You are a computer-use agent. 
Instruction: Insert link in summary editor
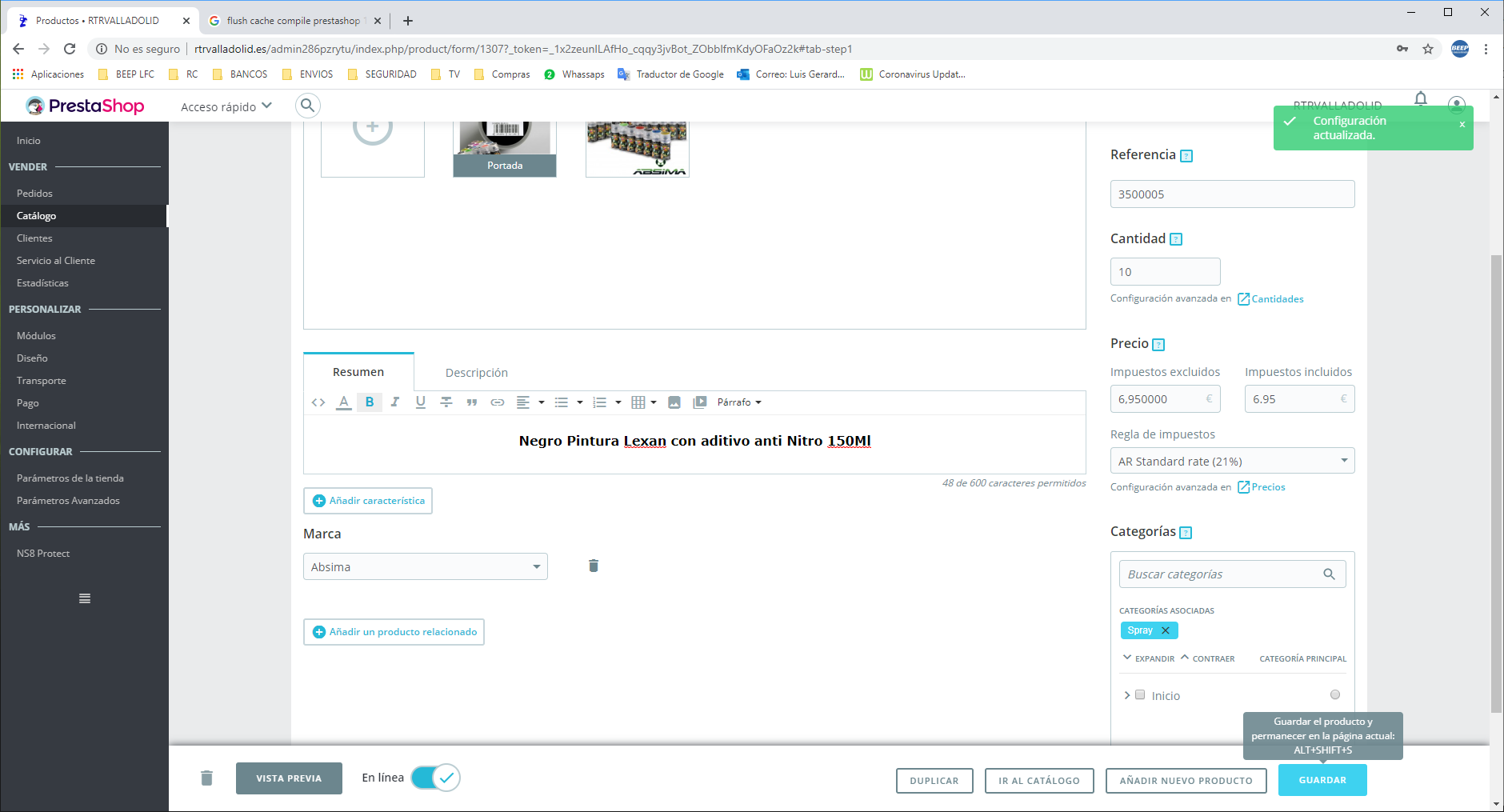pyautogui.click(x=498, y=402)
